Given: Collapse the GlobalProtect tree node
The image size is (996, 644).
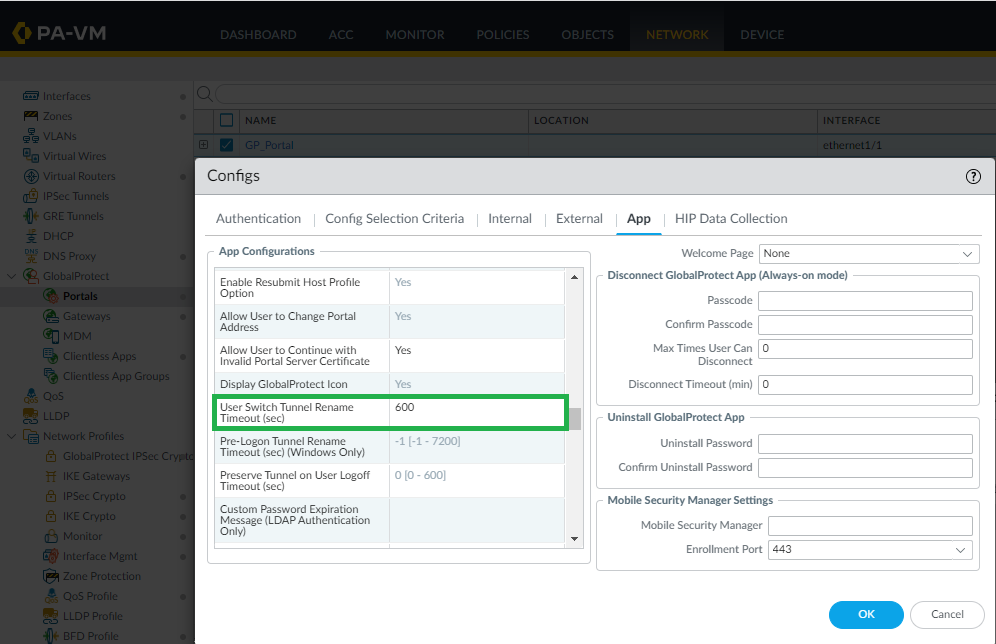Looking at the screenshot, I should coord(11,276).
